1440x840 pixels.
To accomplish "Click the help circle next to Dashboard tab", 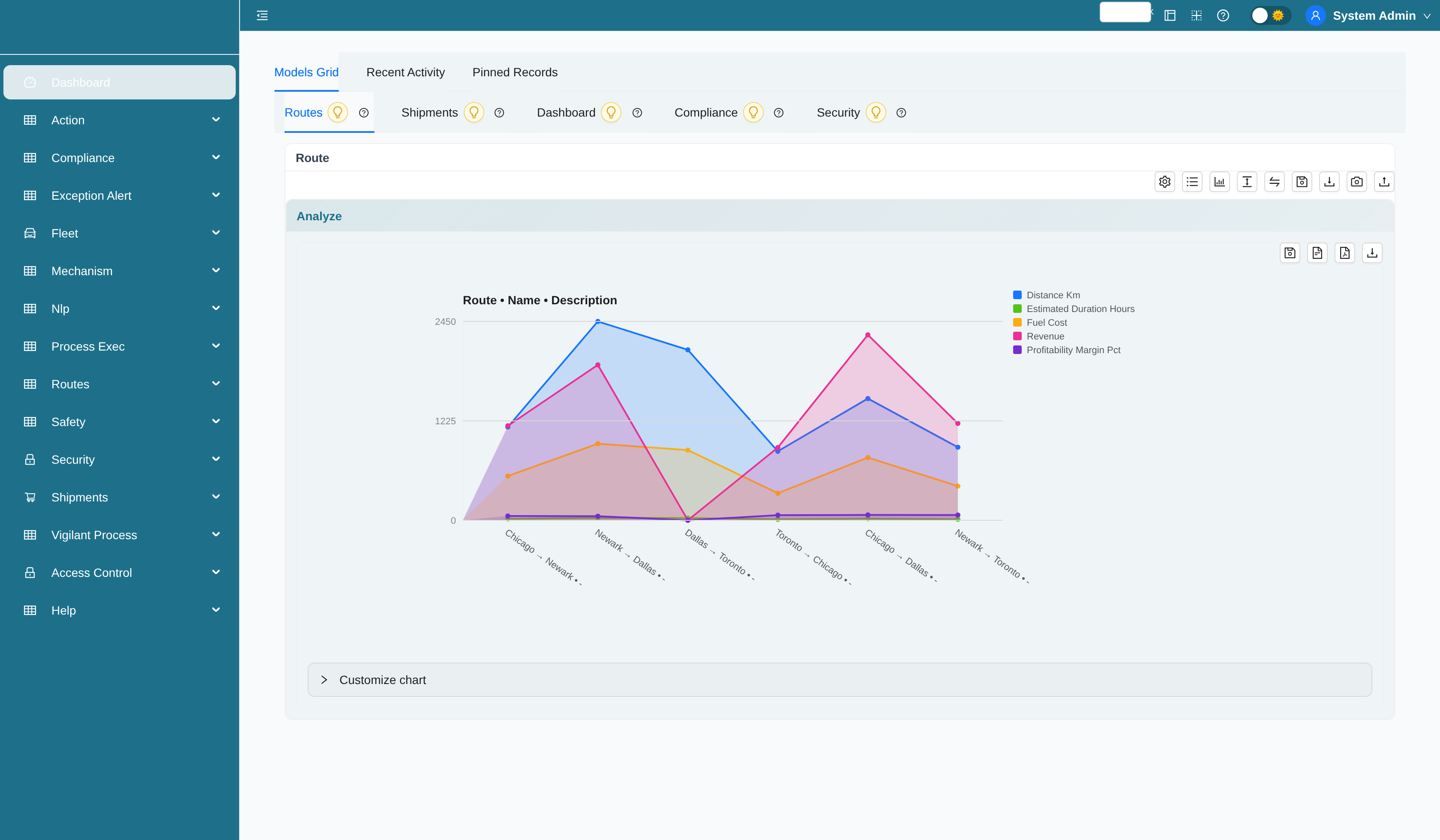I will coord(637,113).
